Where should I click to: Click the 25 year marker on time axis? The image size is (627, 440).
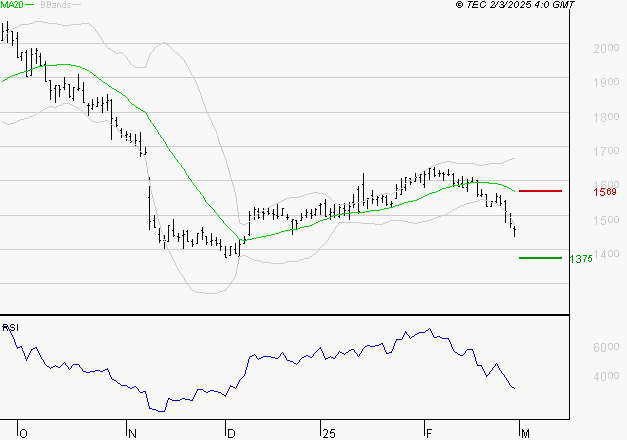(329, 434)
